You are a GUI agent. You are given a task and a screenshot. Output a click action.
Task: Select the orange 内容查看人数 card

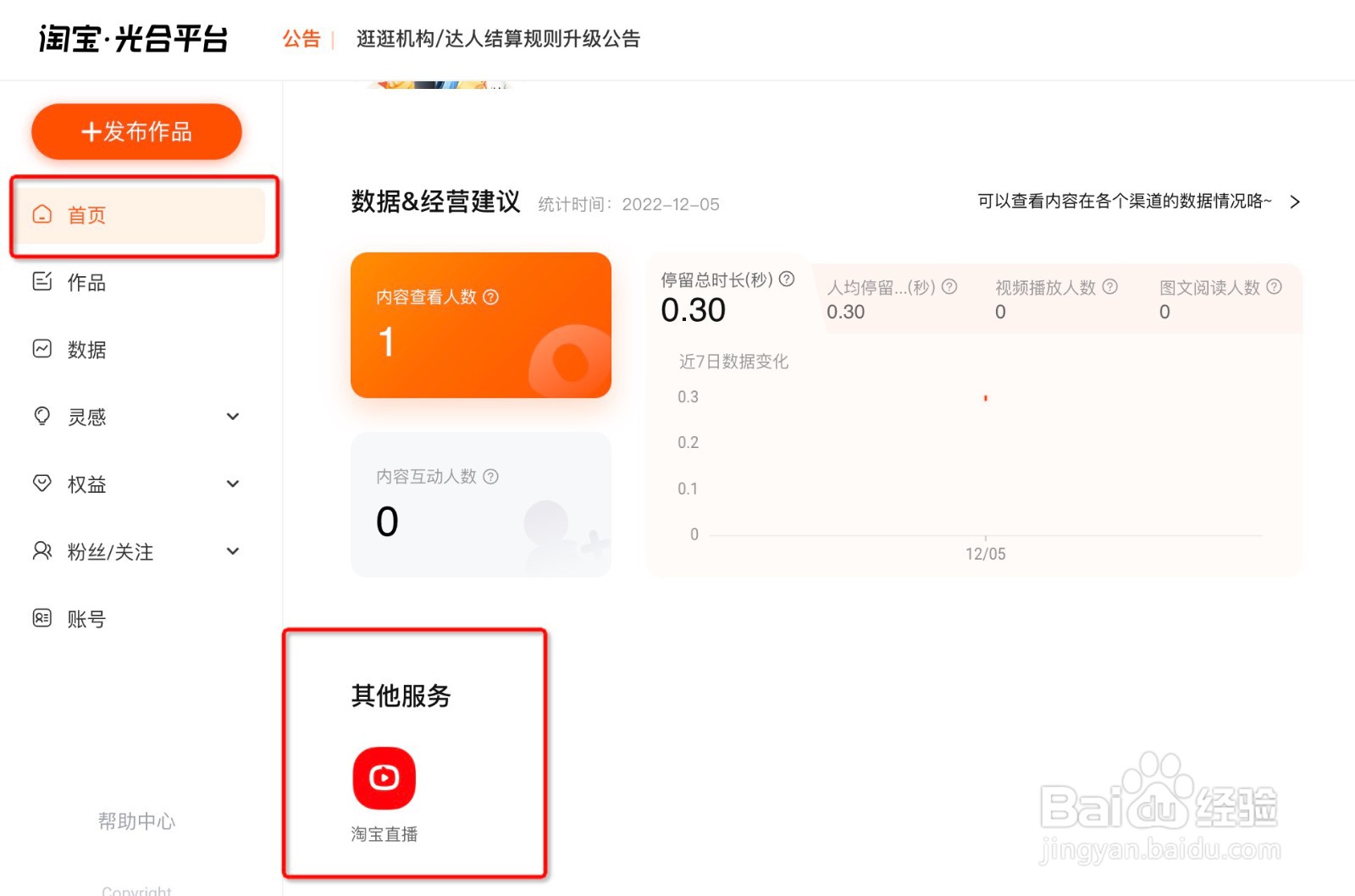(481, 325)
